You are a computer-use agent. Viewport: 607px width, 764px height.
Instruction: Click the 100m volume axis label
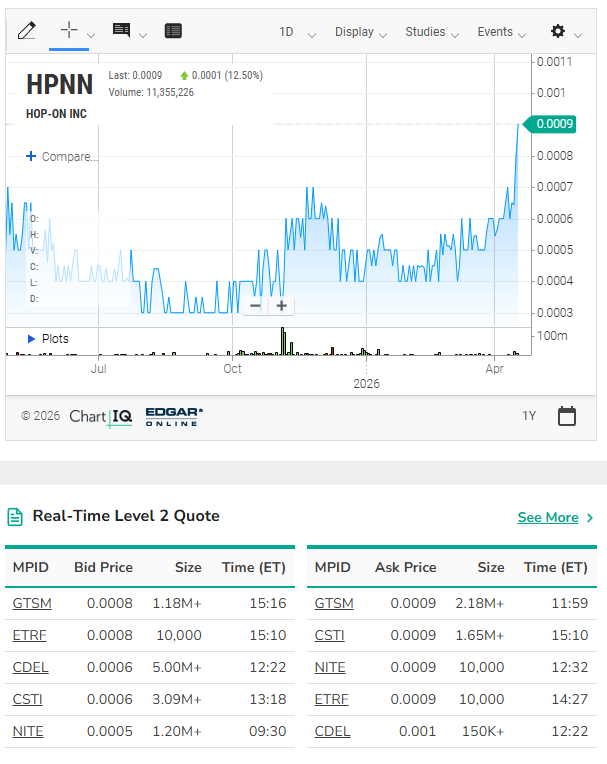[x=552, y=336]
